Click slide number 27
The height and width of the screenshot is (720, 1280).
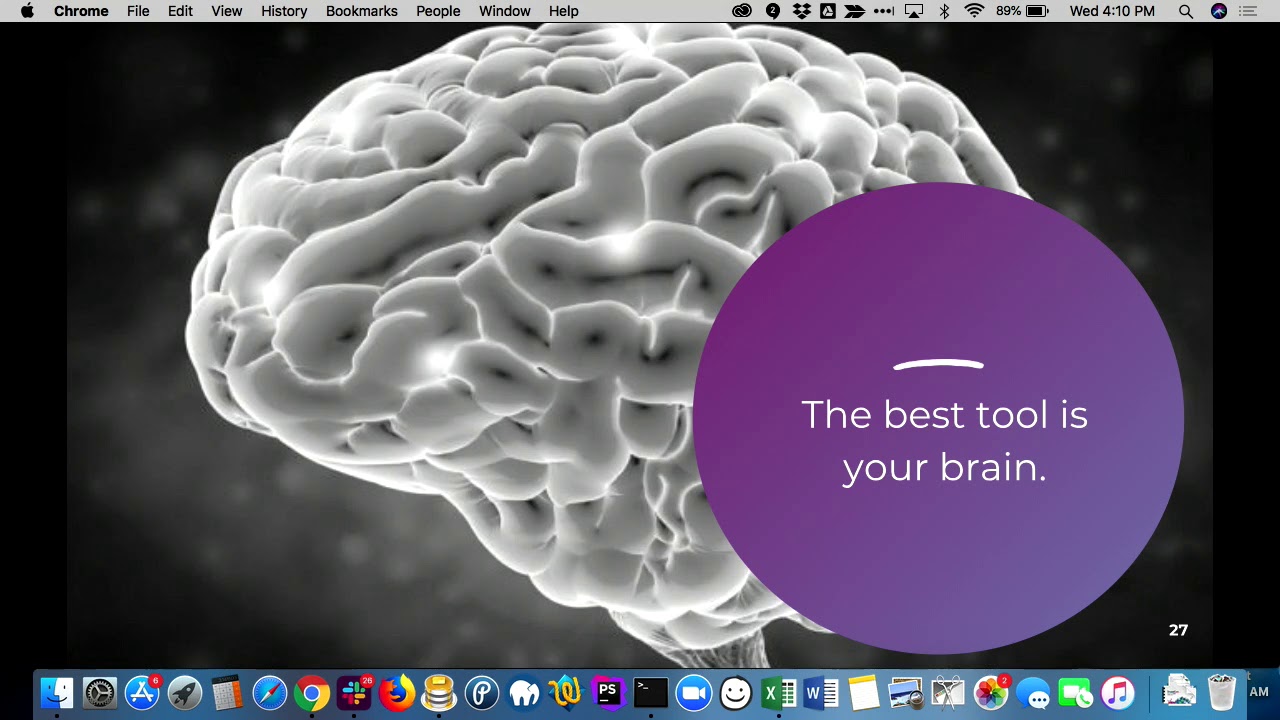[x=1178, y=630]
